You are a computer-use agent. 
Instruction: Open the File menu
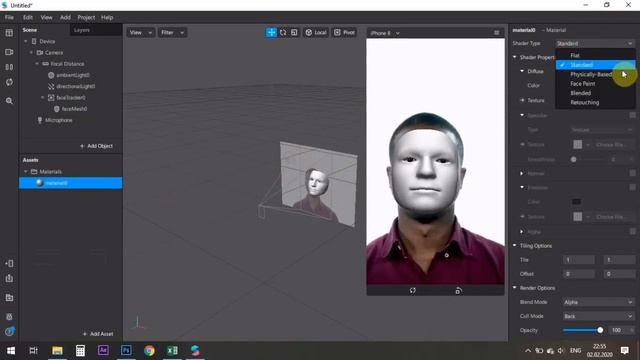click(9, 18)
